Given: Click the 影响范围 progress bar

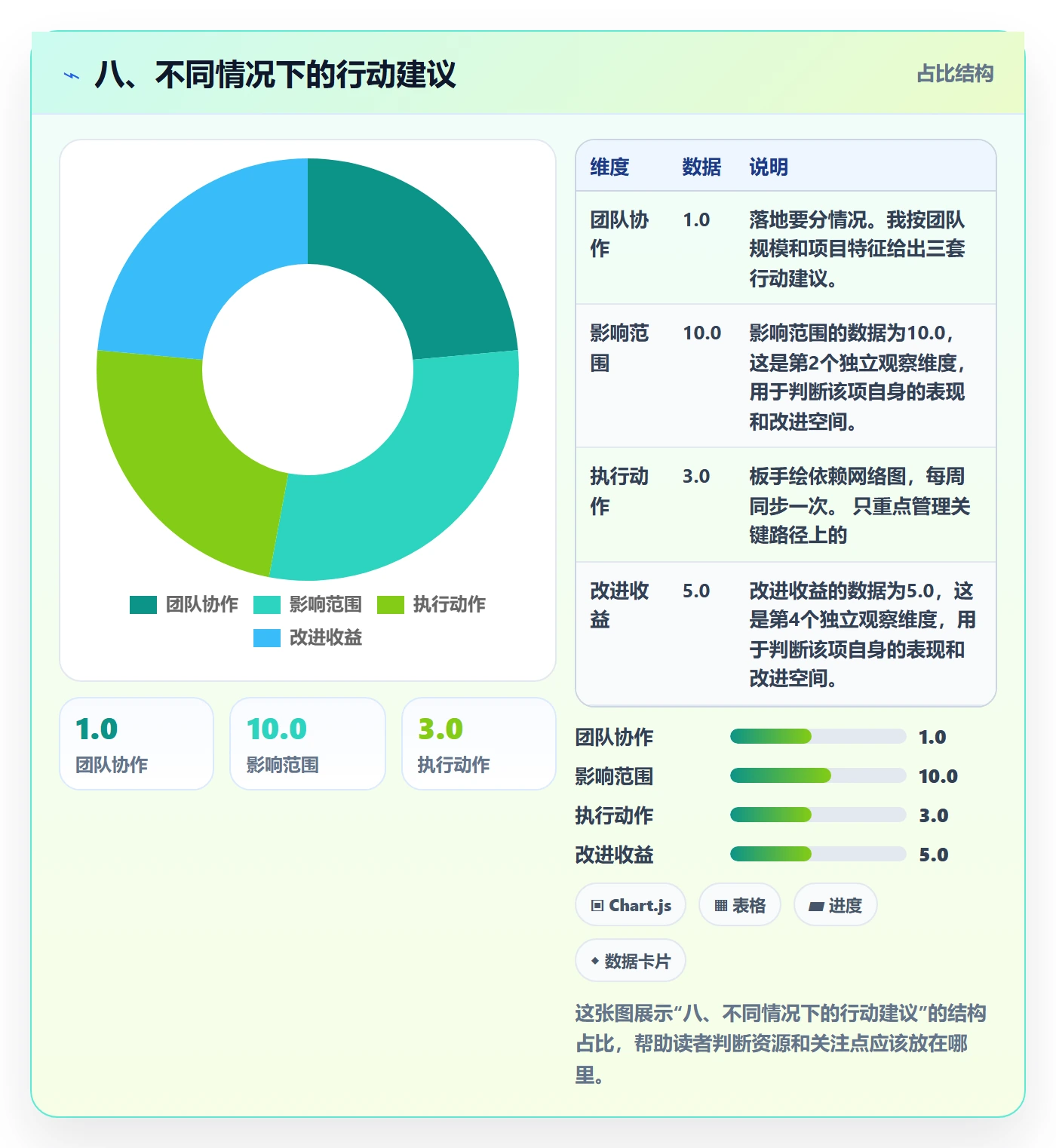Looking at the screenshot, I should (818, 776).
